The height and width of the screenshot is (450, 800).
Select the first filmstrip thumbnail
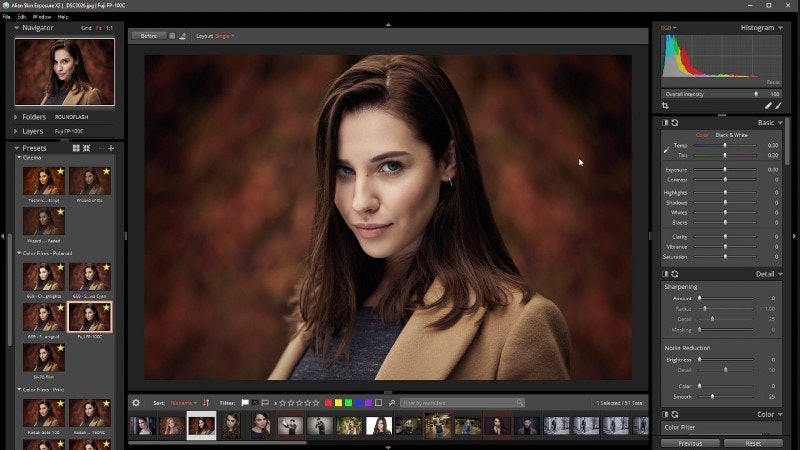pos(142,426)
